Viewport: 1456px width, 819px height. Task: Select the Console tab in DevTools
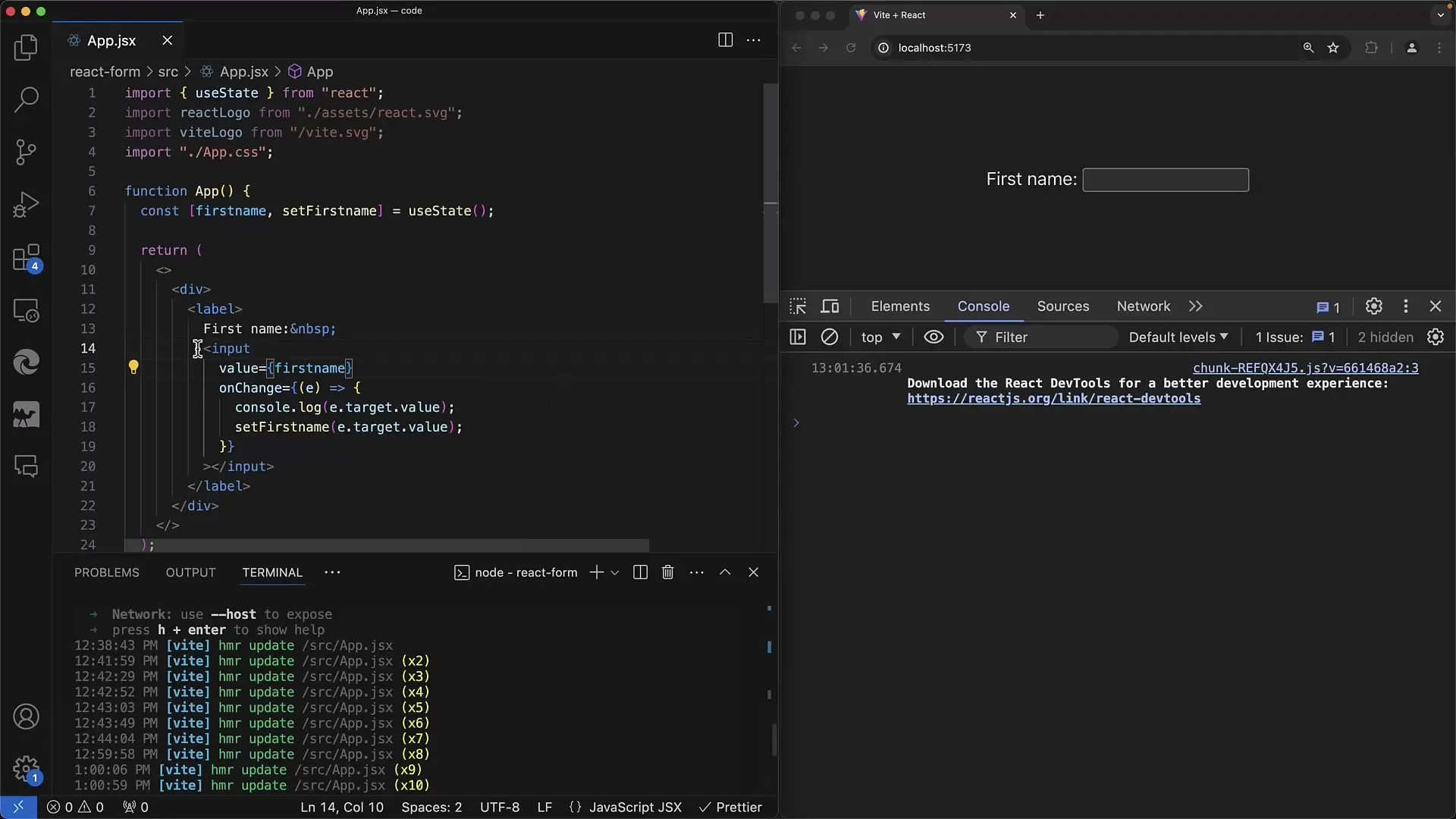pyautogui.click(x=984, y=306)
